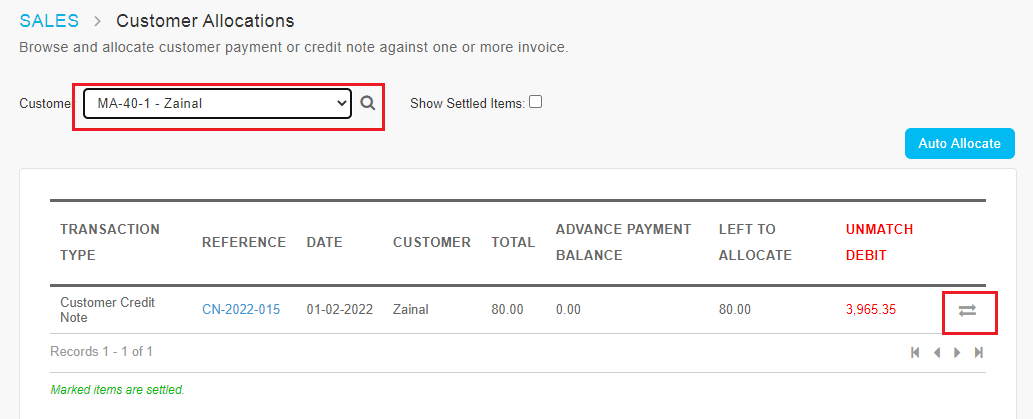The height and width of the screenshot is (419, 1033).
Task: Click the Date column header
Action: click(x=325, y=242)
